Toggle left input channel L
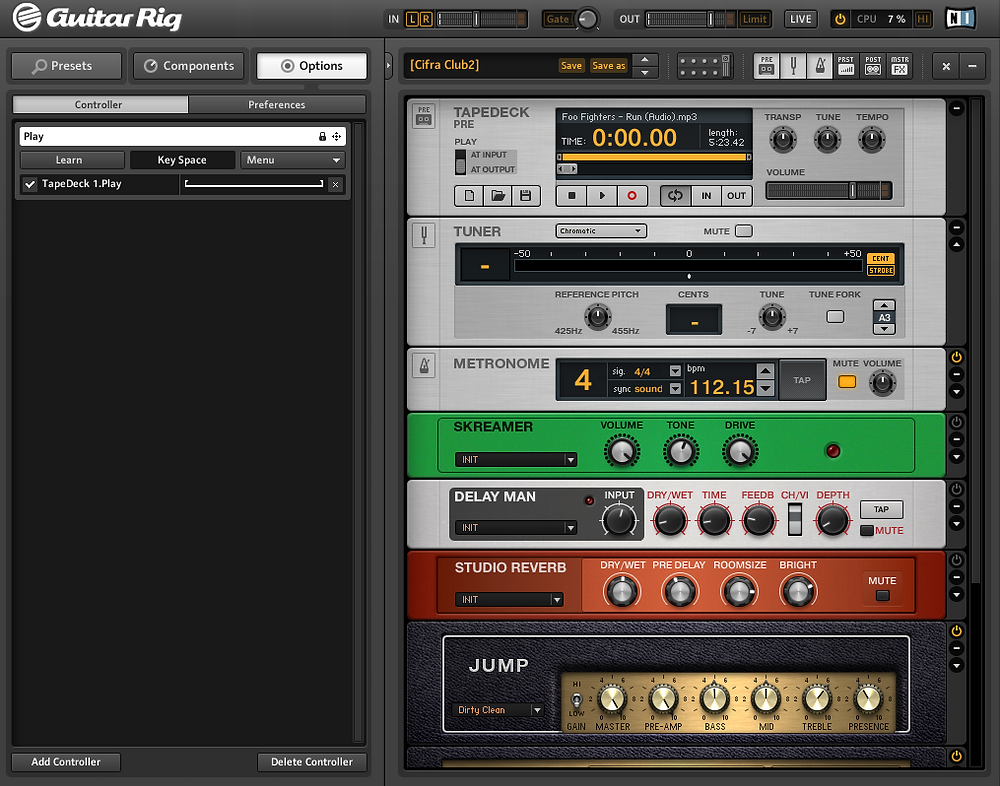Image resolution: width=1000 pixels, height=786 pixels. [411, 19]
